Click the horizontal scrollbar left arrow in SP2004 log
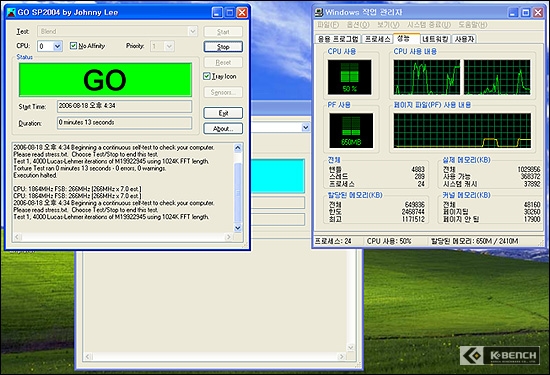550x375 pixels. pos(17,237)
